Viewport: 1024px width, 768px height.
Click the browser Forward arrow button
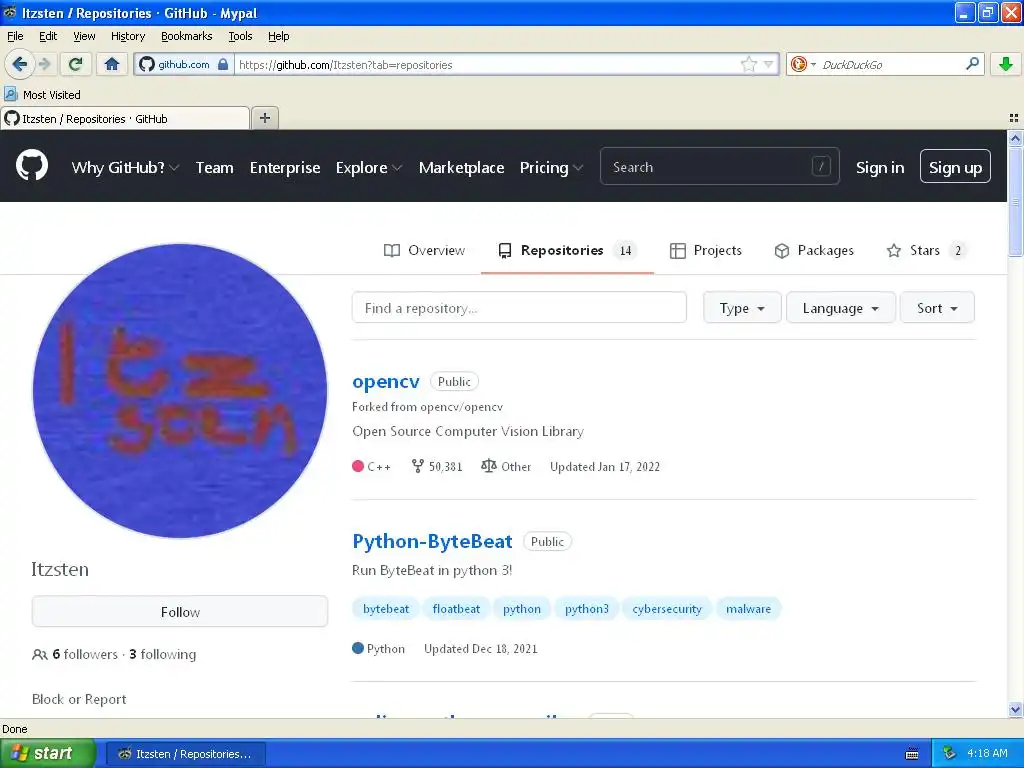44,64
